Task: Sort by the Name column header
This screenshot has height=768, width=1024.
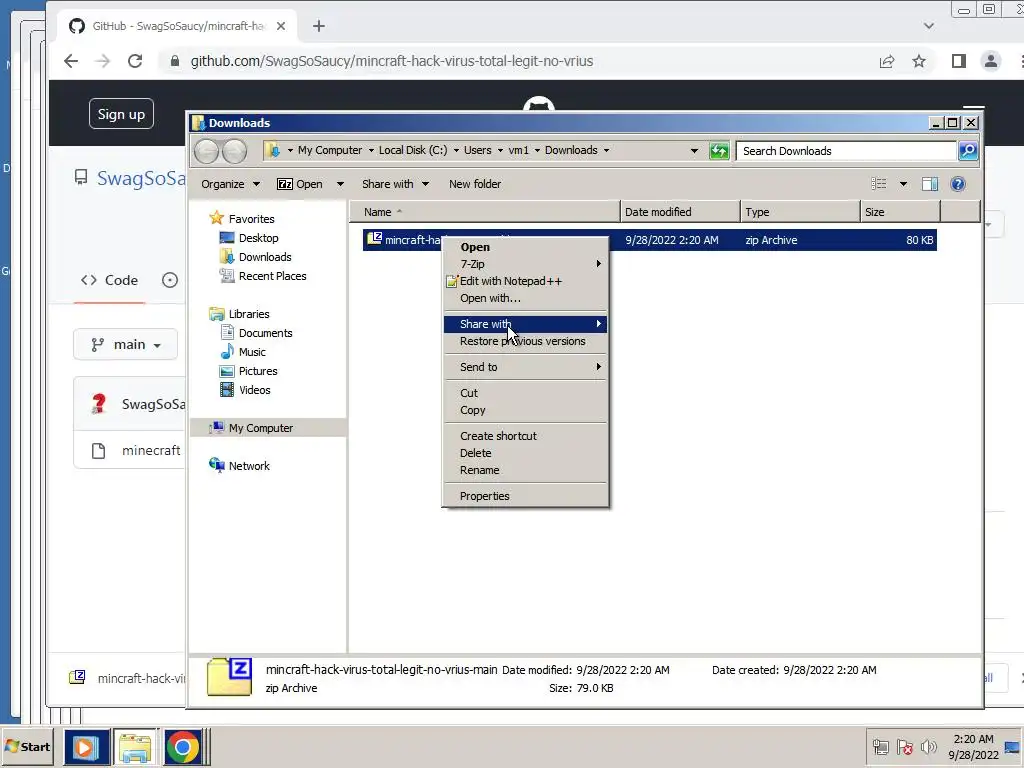Action: pyautogui.click(x=485, y=212)
